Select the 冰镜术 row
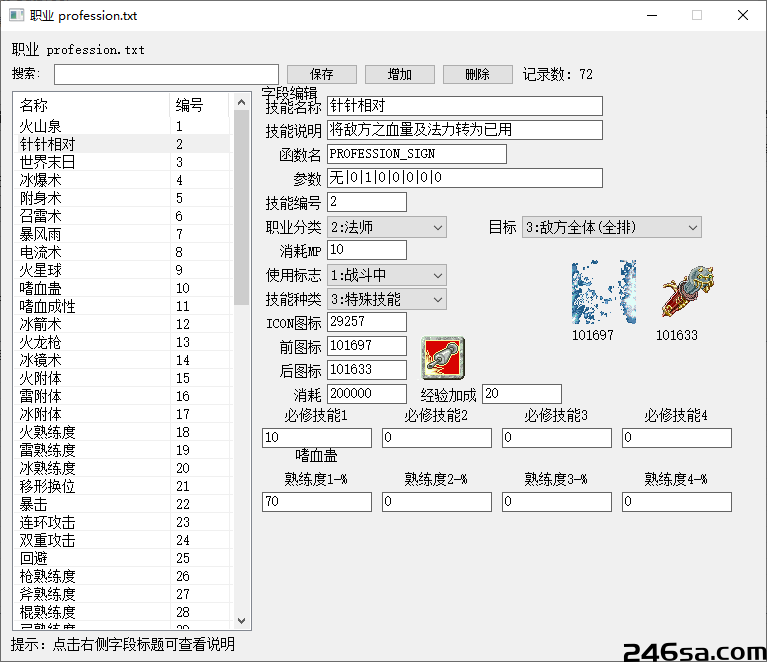This screenshot has height=662, width=767. [122, 360]
